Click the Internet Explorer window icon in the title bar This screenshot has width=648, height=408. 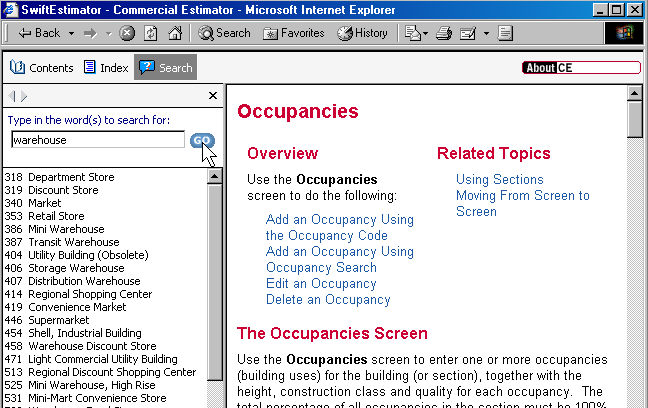click(10, 10)
